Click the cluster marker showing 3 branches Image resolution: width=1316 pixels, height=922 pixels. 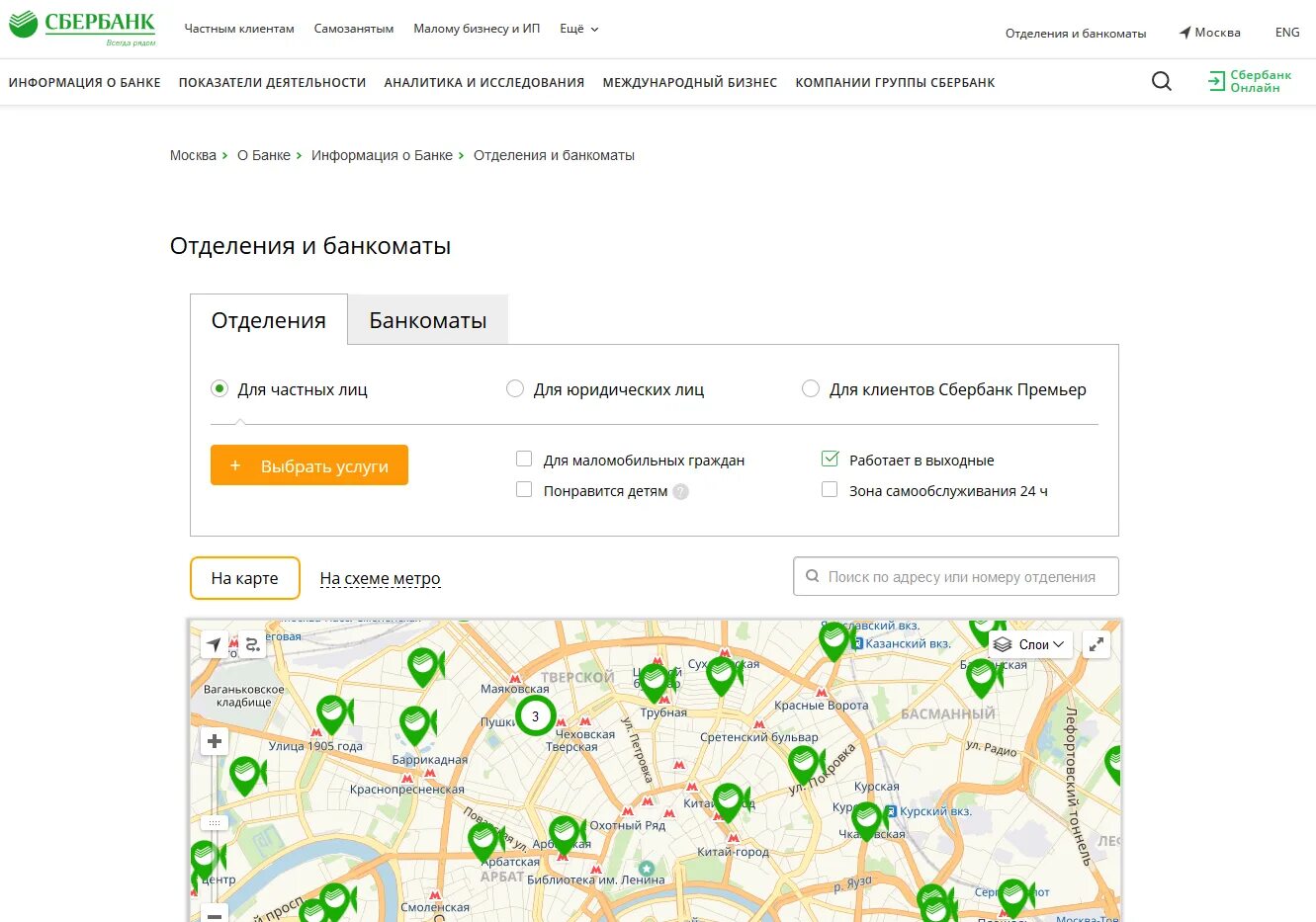point(536,716)
